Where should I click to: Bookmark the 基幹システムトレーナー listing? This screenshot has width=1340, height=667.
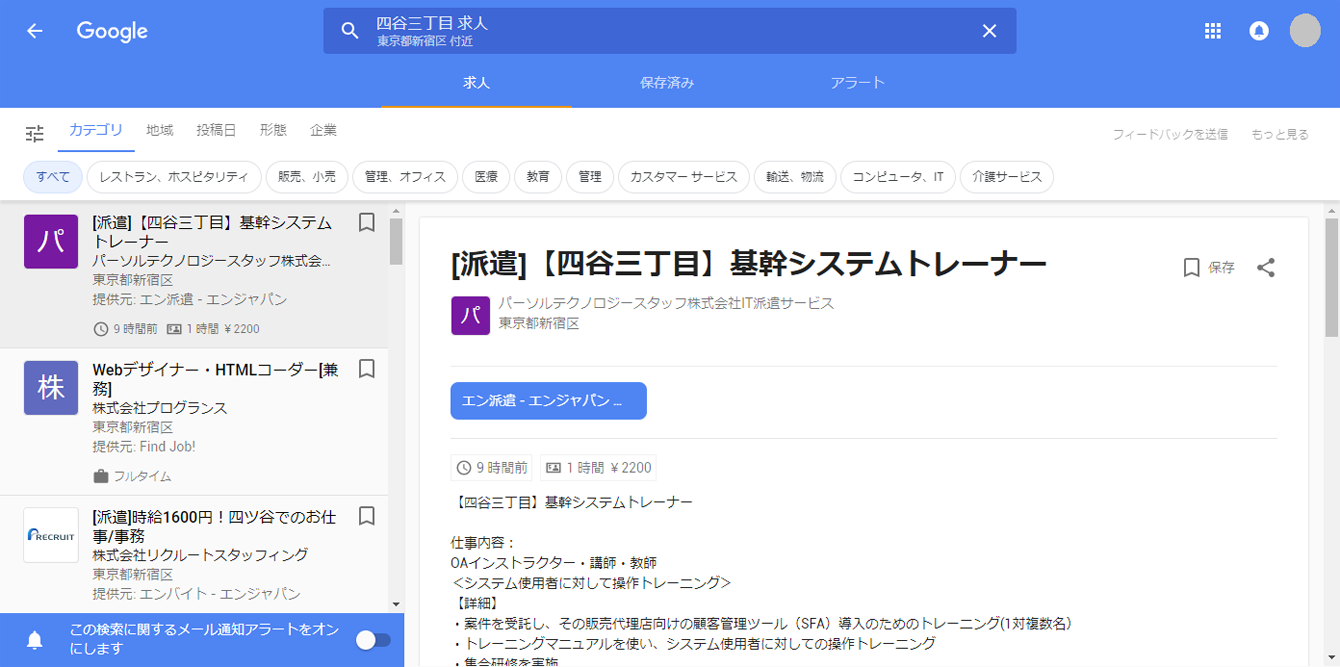pyautogui.click(x=367, y=222)
